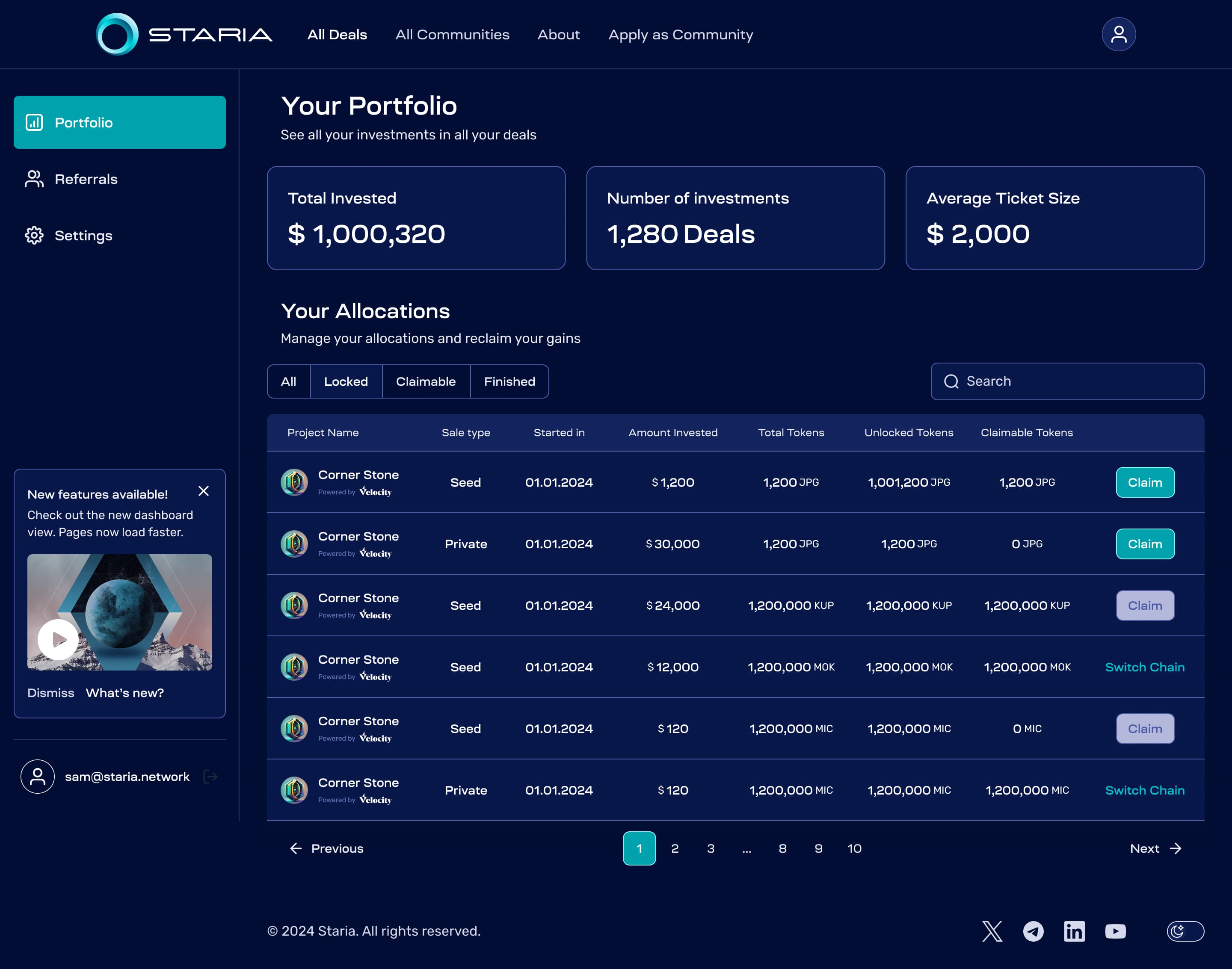Toggle the dark mode switch in footer
Viewport: 1232px width, 969px height.
(x=1185, y=931)
